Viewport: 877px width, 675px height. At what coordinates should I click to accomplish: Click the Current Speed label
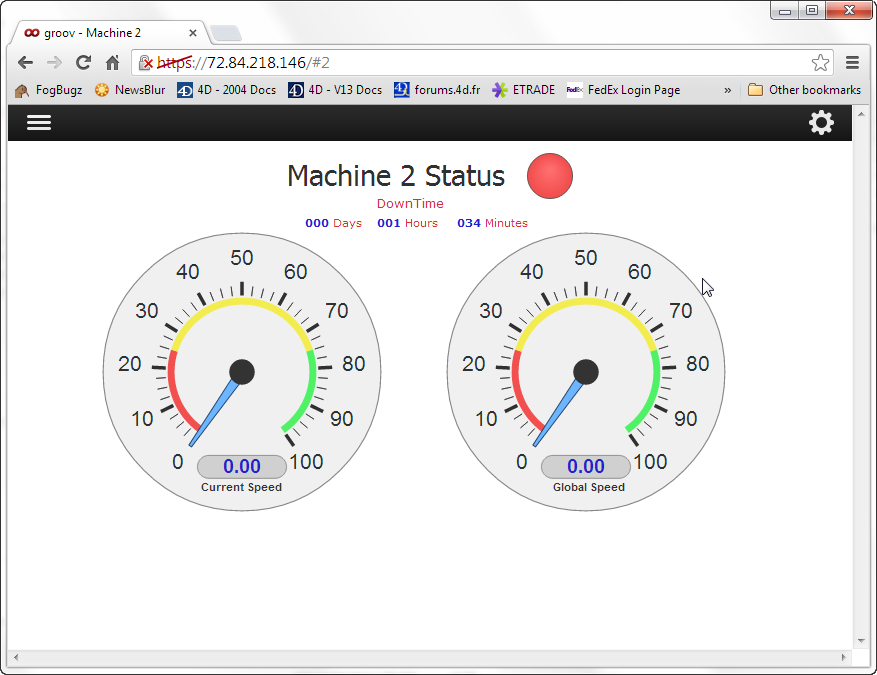click(x=242, y=487)
